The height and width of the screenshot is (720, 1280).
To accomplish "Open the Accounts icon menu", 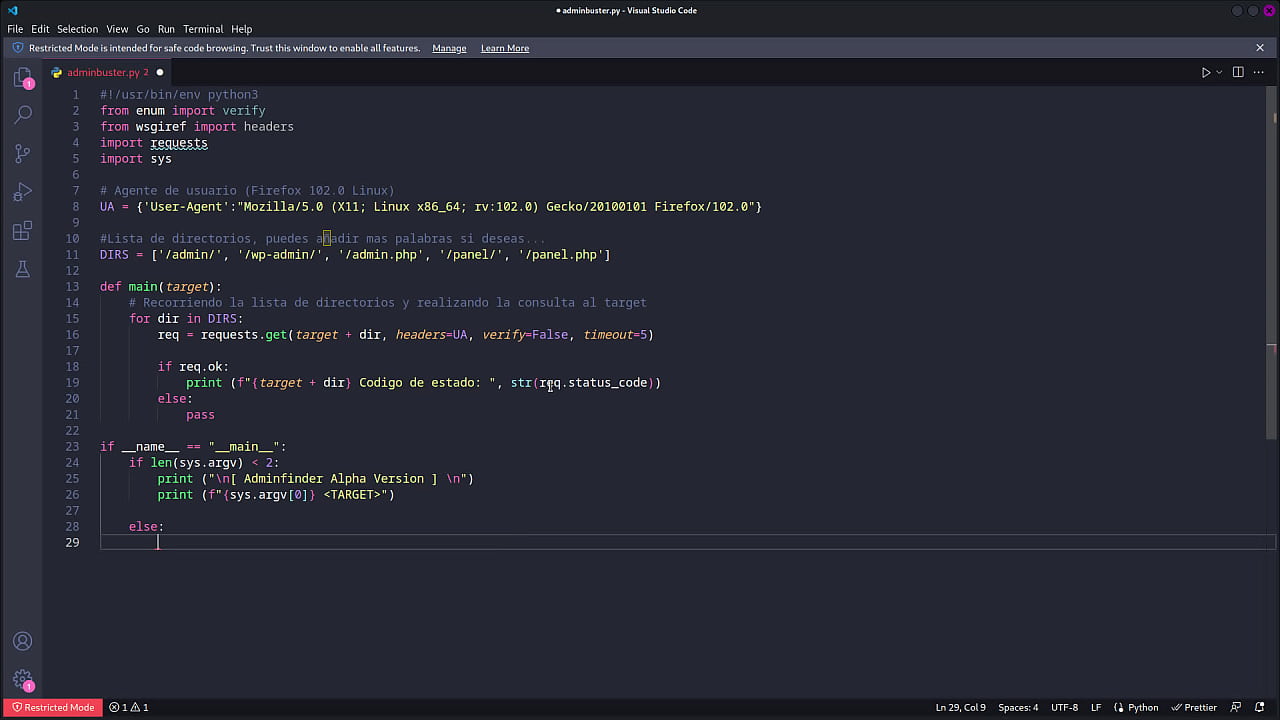I will pyautogui.click(x=22, y=641).
